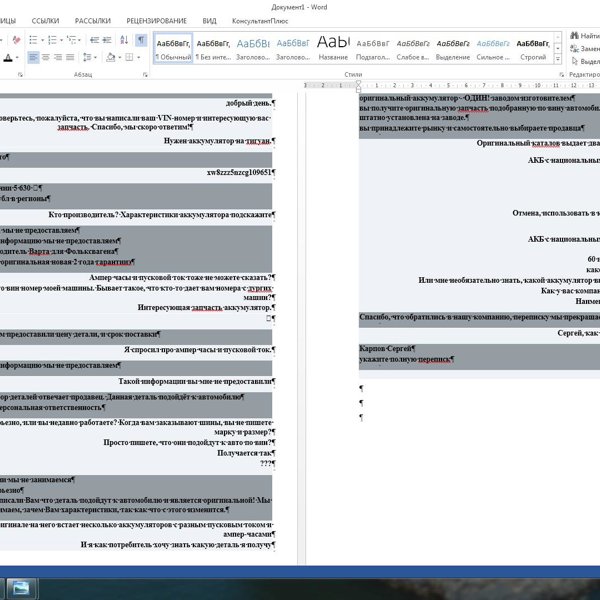Apply the Название title style

point(333,48)
